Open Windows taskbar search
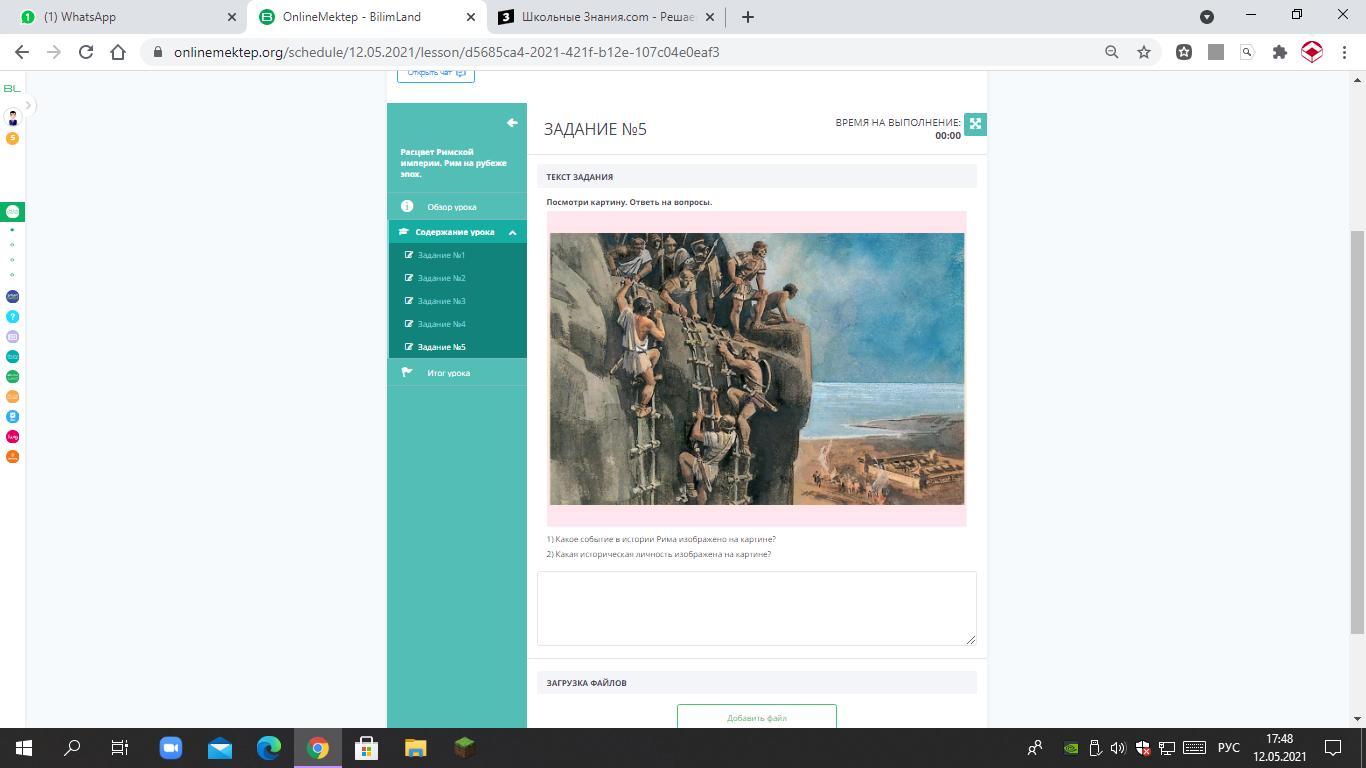Screen dimensions: 1366x768 (72, 748)
